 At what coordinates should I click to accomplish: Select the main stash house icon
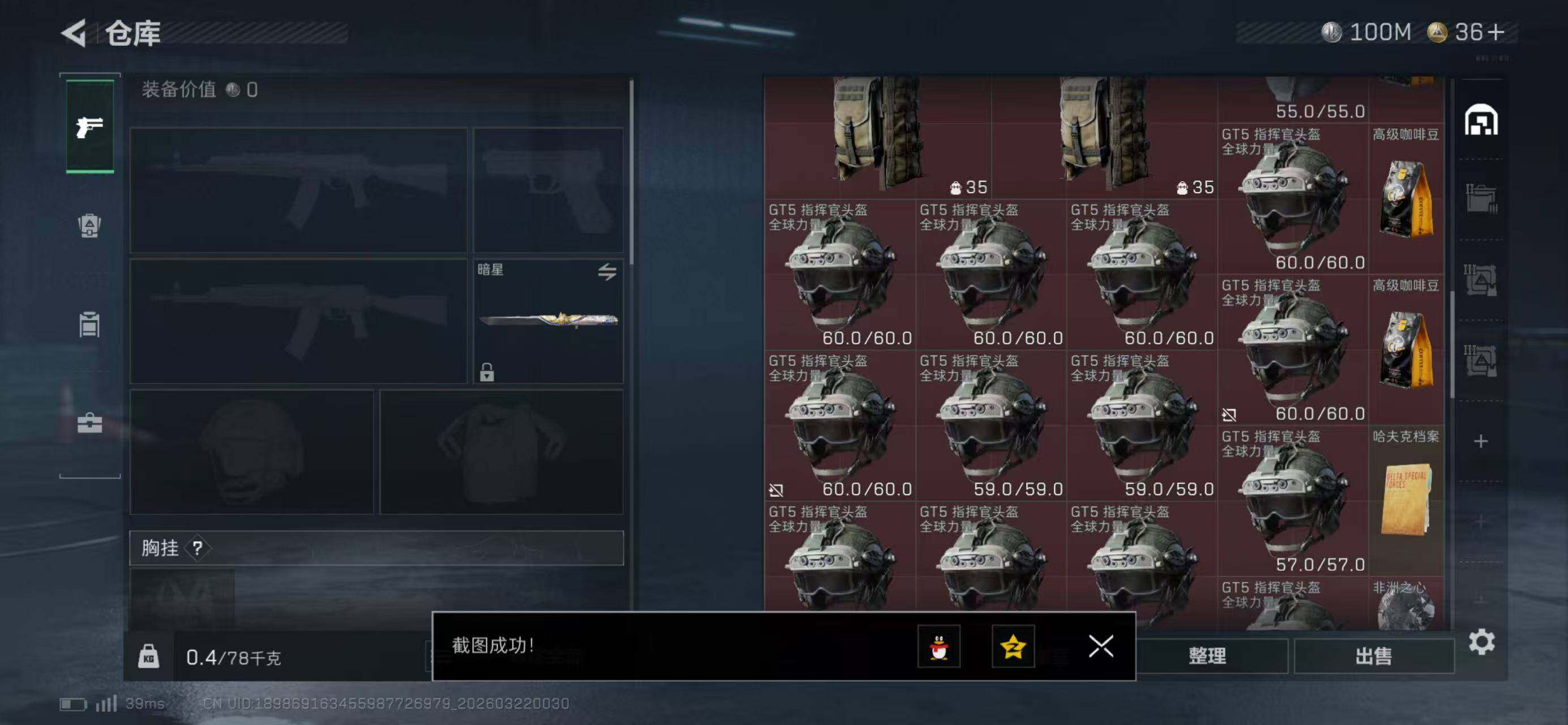[x=1481, y=120]
